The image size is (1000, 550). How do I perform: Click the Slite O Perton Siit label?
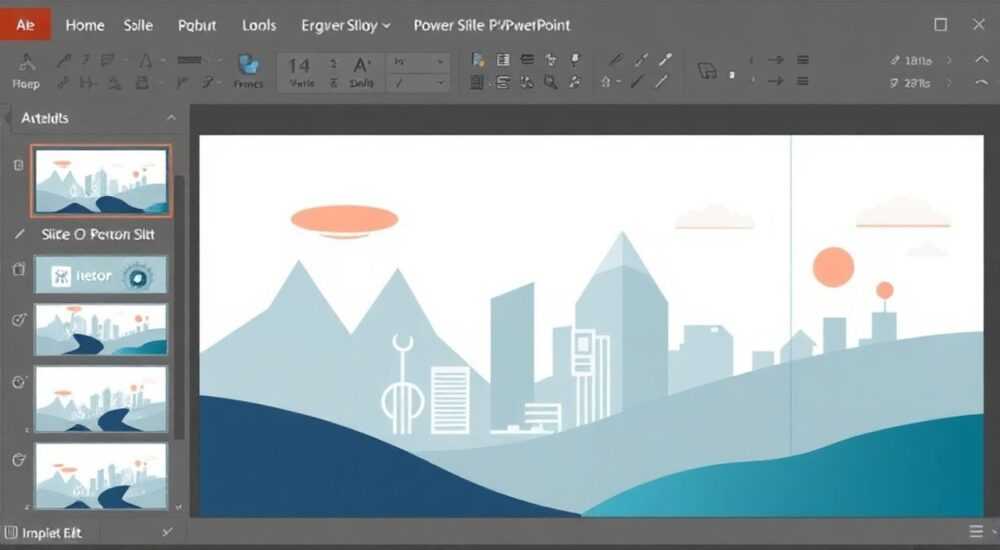(98, 234)
